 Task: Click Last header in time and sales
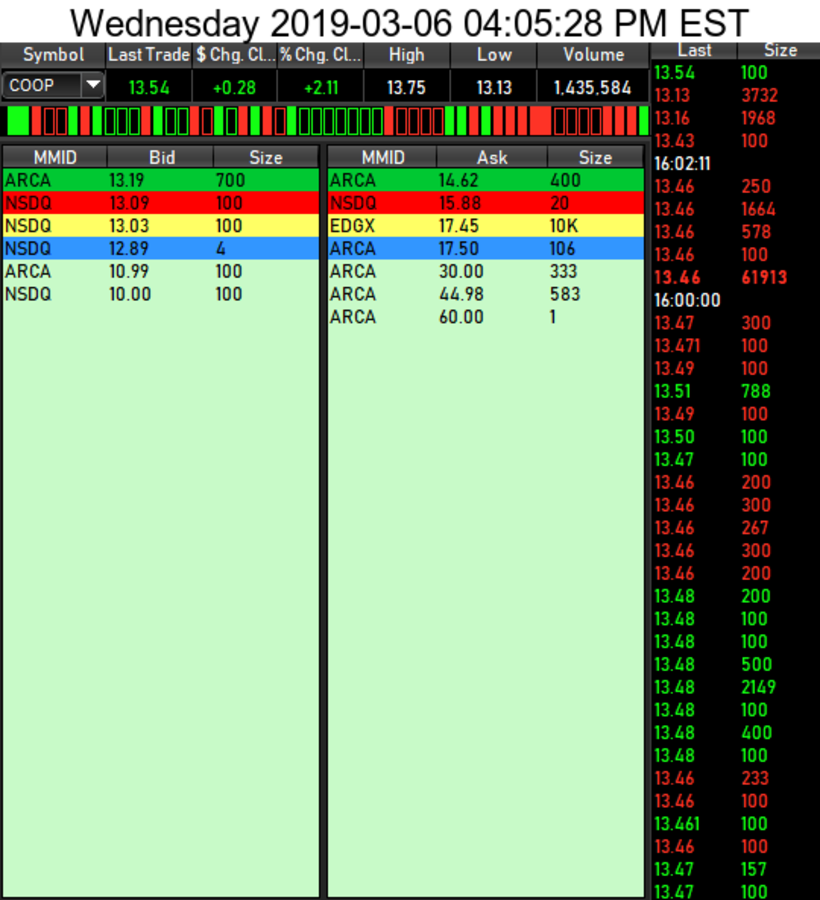point(694,51)
